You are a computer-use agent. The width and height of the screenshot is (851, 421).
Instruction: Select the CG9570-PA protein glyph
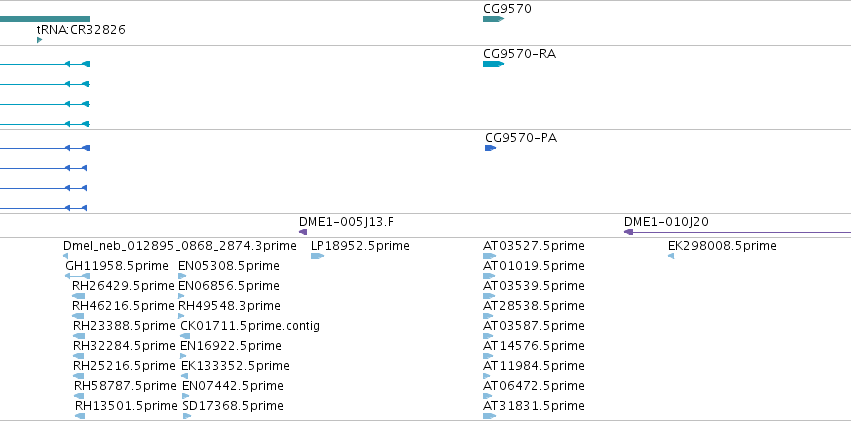point(491,148)
